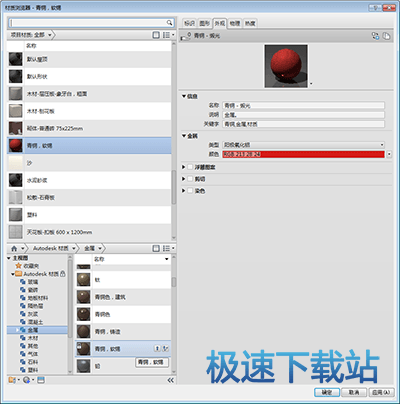Click the search magnifier icon
Screen dimensions: 400x404
[169, 23]
